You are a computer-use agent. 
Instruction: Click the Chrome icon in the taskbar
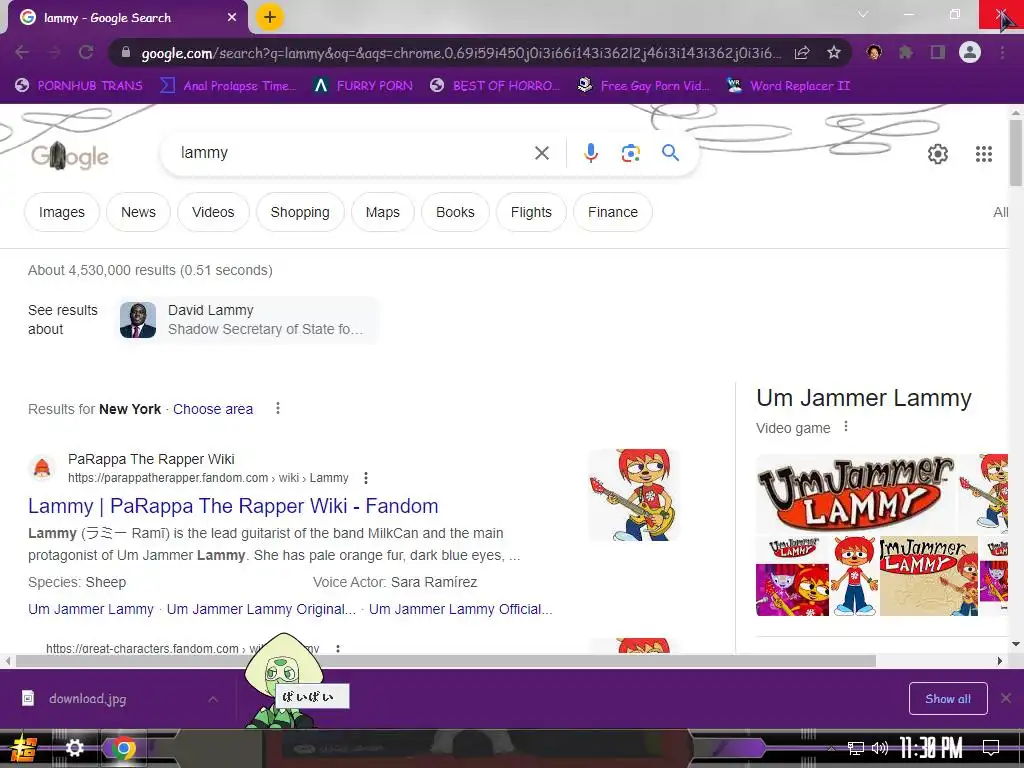click(x=123, y=748)
